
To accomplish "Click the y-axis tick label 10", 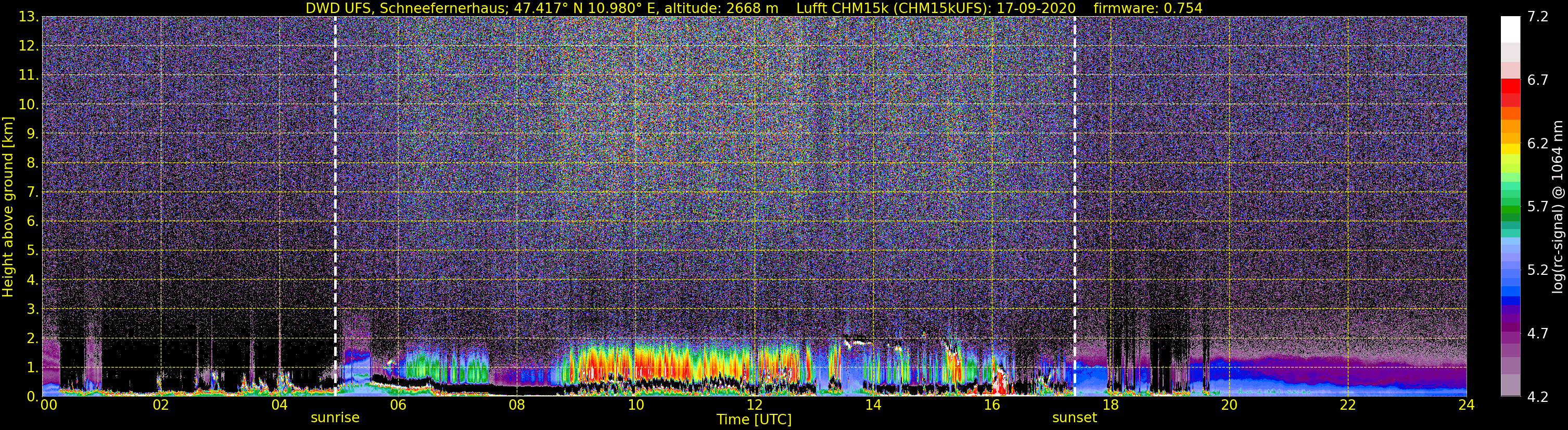I will pyautogui.click(x=29, y=104).
